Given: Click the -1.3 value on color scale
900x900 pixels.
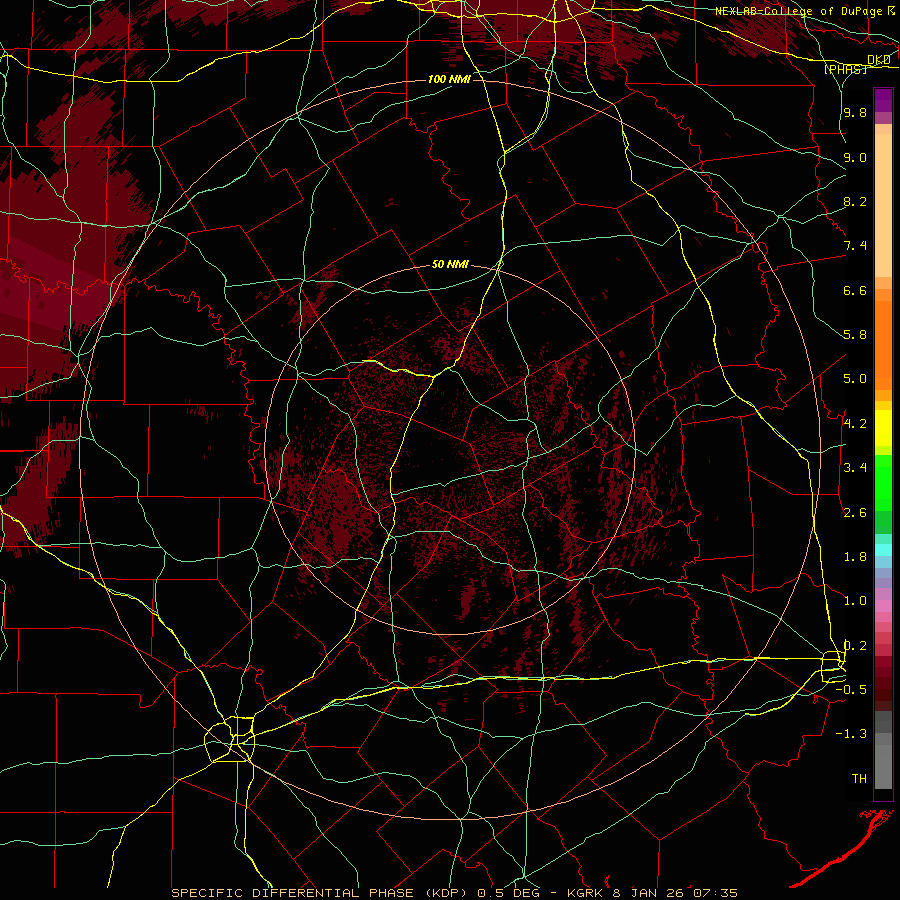Looking at the screenshot, I should (x=851, y=735).
